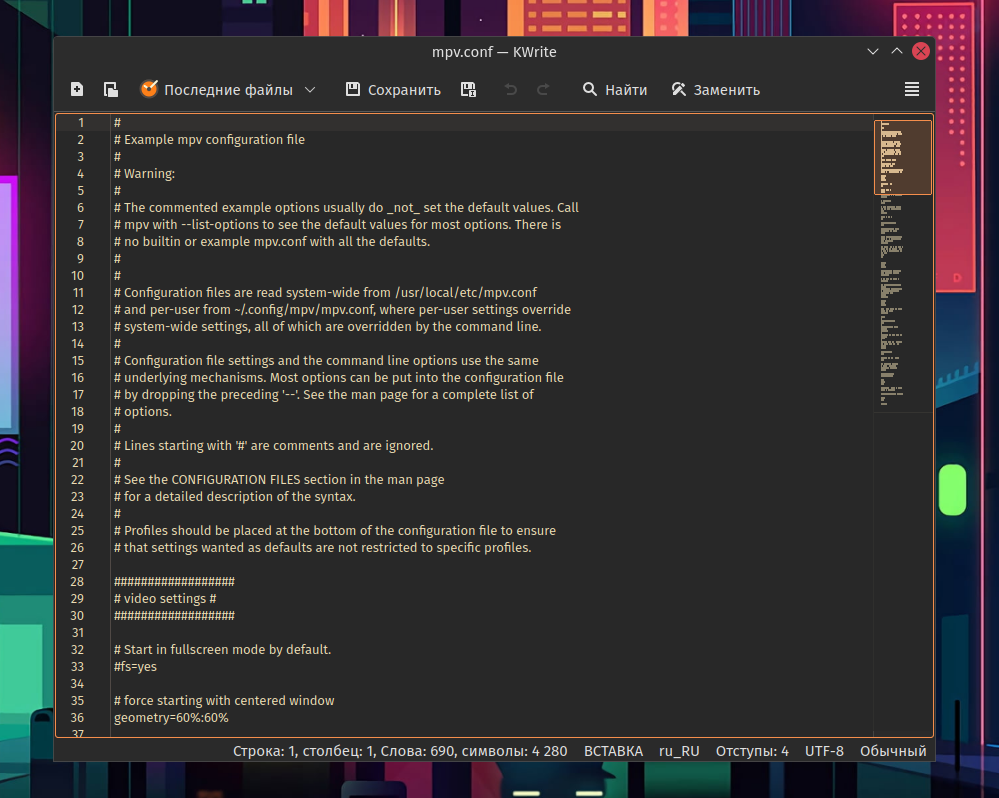Click the window minimize chevron
Screen dimensions: 999x798
[x=873, y=52]
